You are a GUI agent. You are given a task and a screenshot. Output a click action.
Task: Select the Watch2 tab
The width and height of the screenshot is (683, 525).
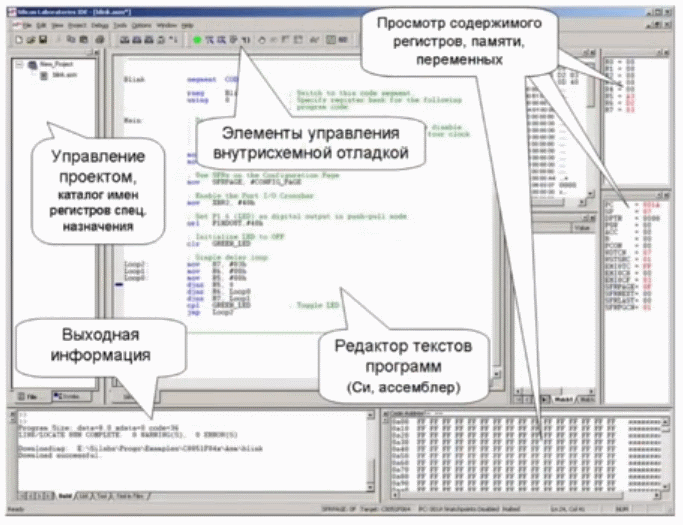click(x=588, y=399)
